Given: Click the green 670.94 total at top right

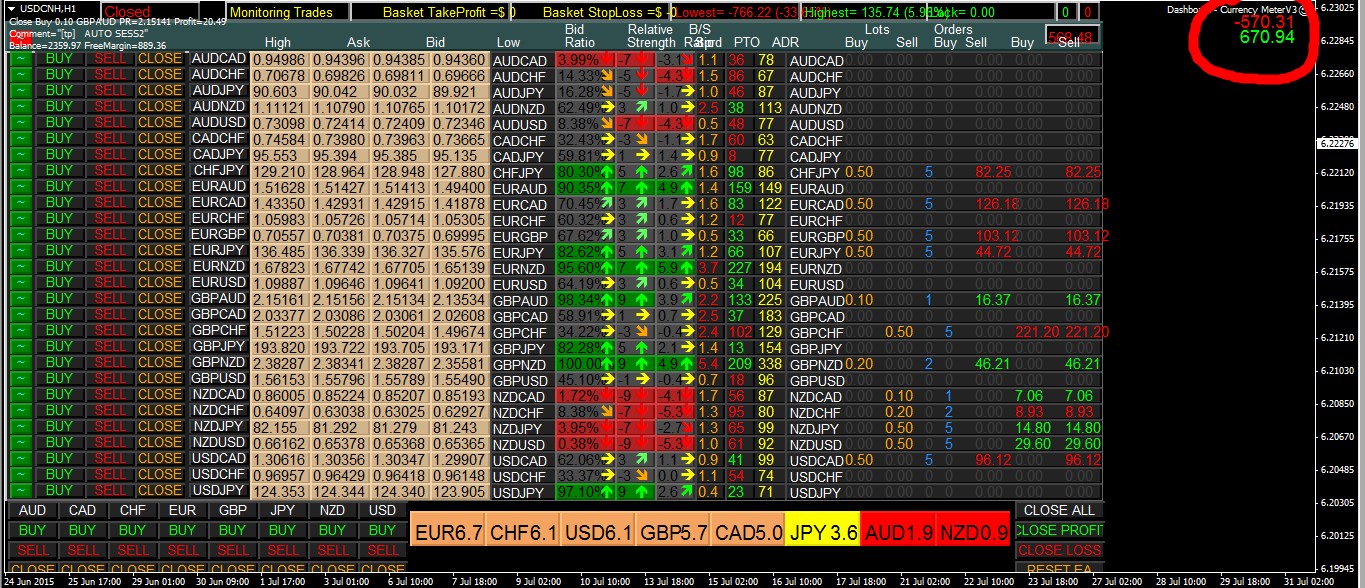Looking at the screenshot, I should click(1266, 37).
